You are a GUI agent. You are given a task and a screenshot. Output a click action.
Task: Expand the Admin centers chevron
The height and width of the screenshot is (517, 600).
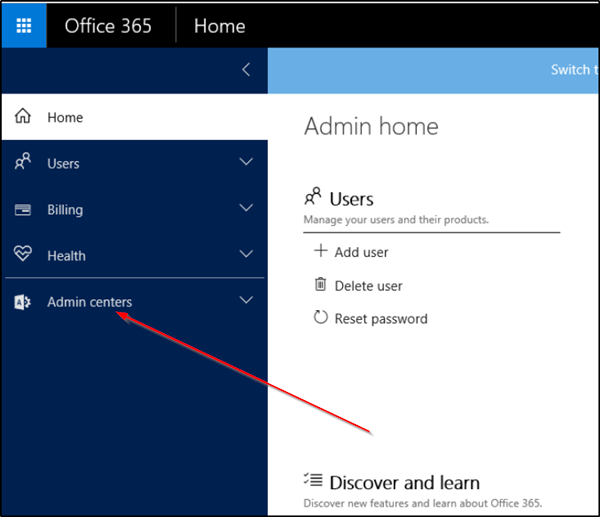click(x=246, y=300)
